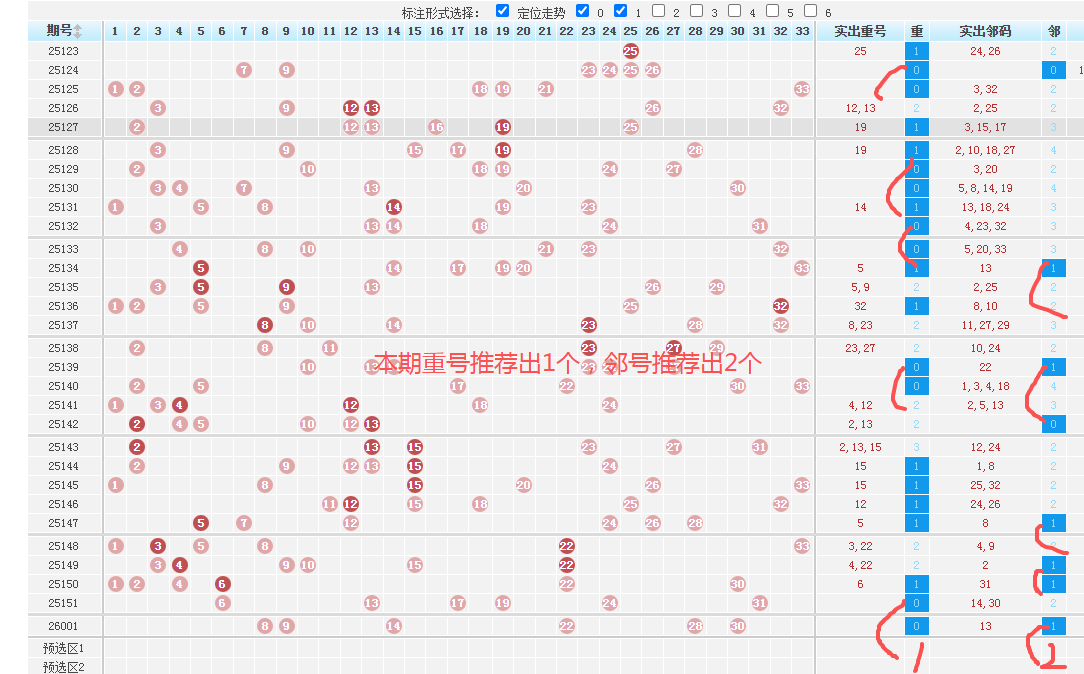Click the 邻 column header
This screenshot has width=1084, height=674.
pos(1054,31)
